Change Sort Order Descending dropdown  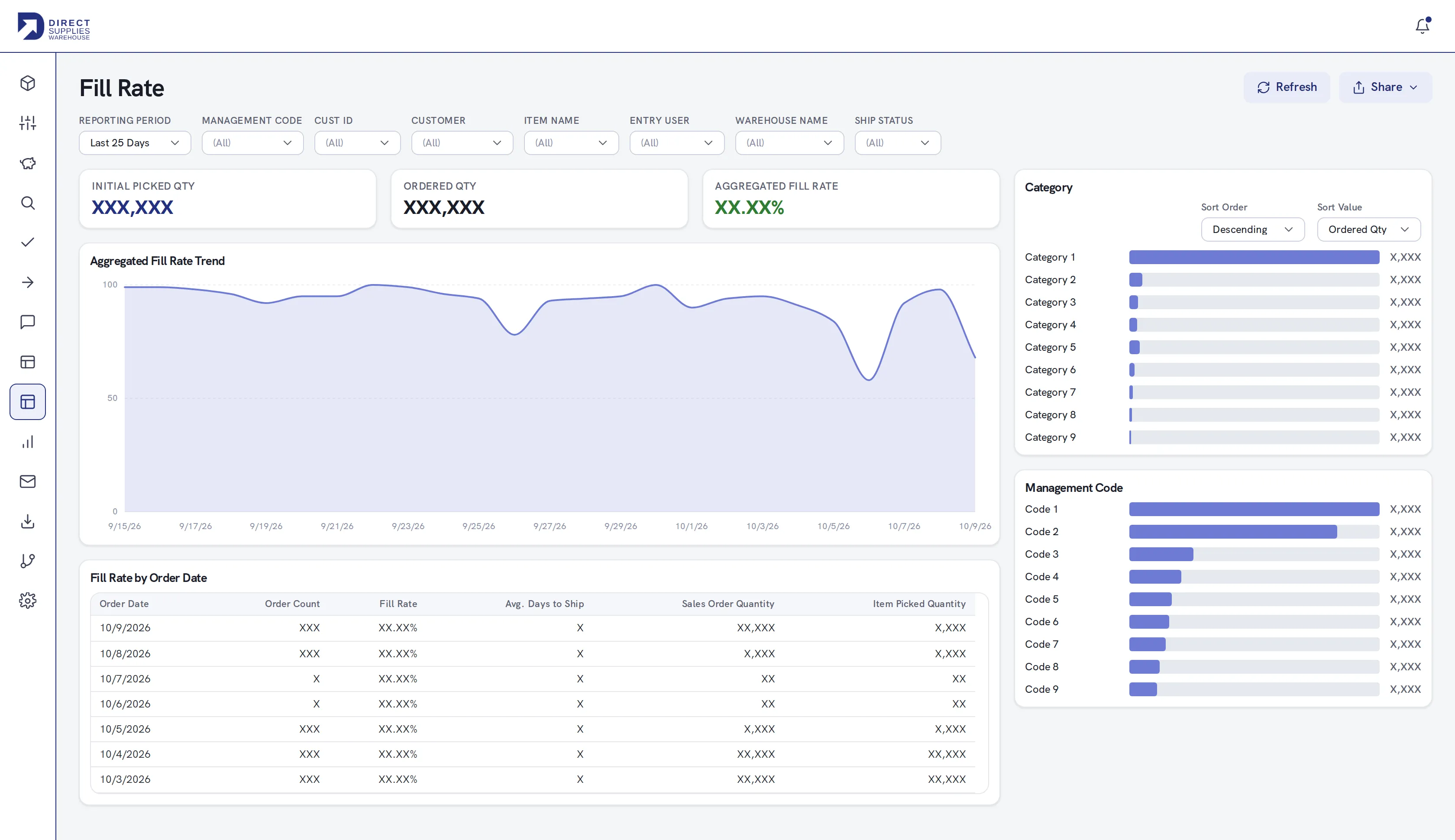pyautogui.click(x=1252, y=229)
